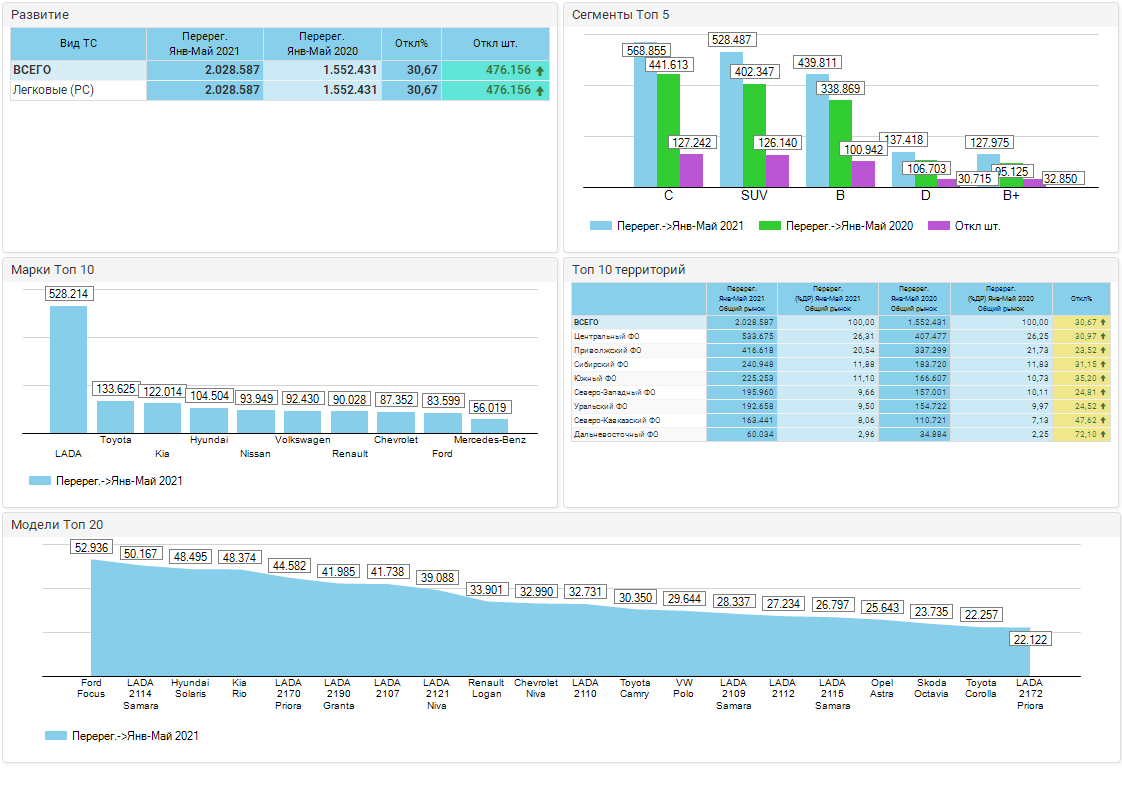
Task: Click green arrow in Центральный ФО Откл% cell
Action: 1103,337
